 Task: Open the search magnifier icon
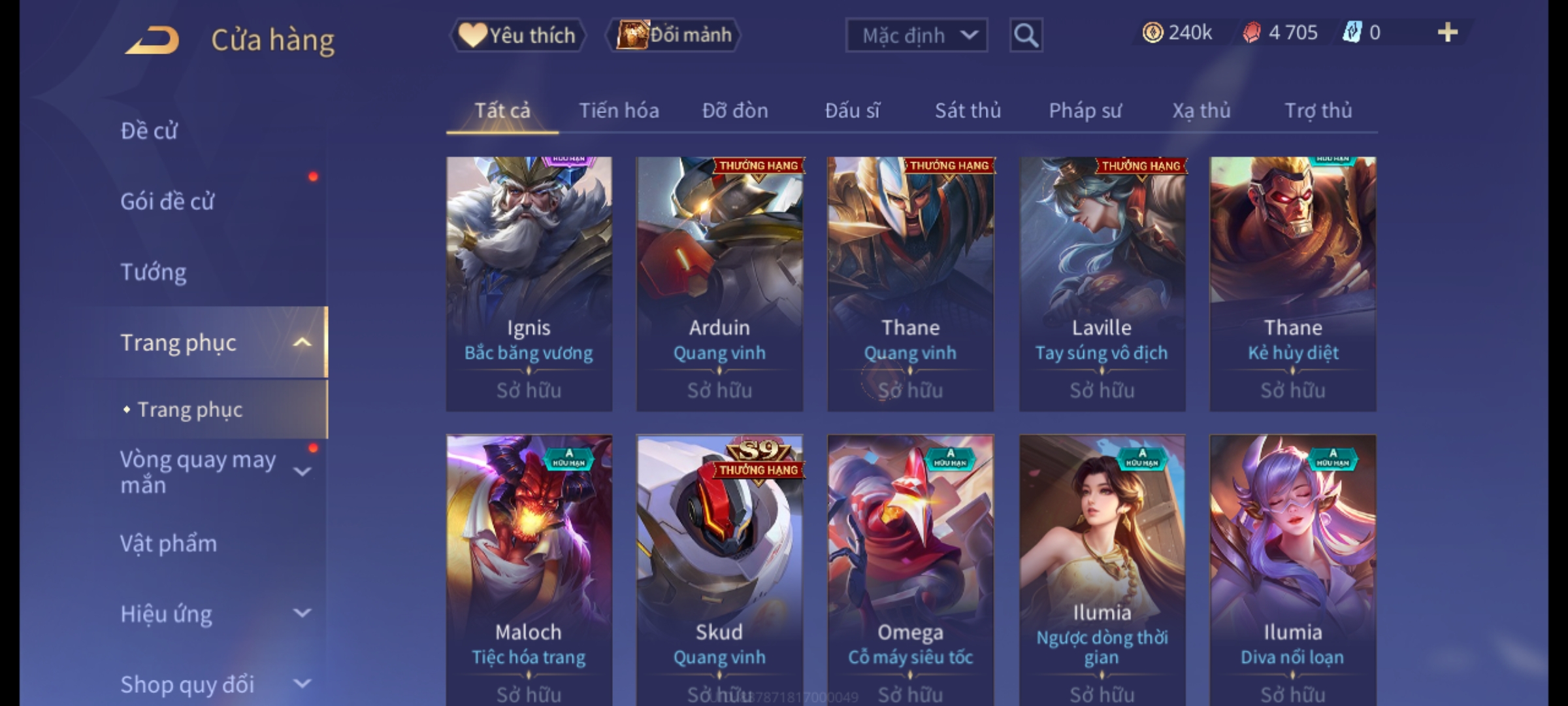tap(1026, 35)
